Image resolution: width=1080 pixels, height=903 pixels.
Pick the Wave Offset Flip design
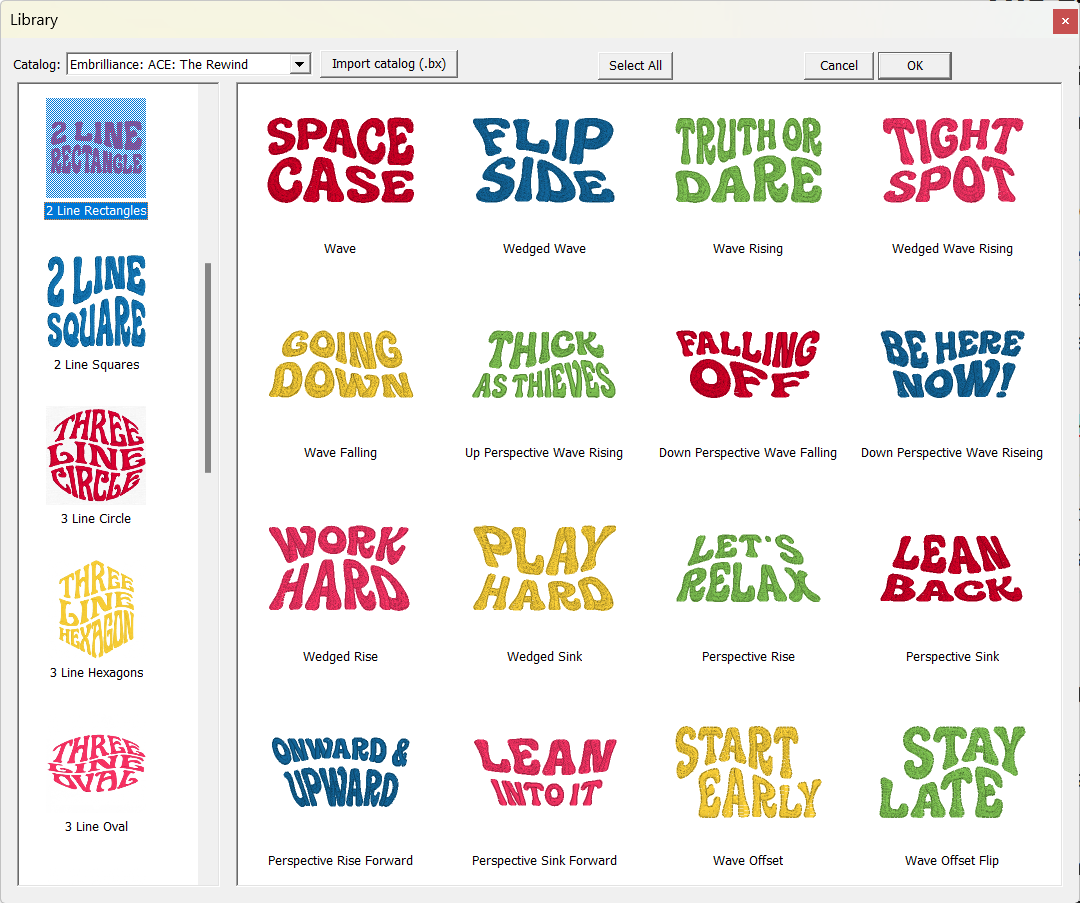click(951, 773)
